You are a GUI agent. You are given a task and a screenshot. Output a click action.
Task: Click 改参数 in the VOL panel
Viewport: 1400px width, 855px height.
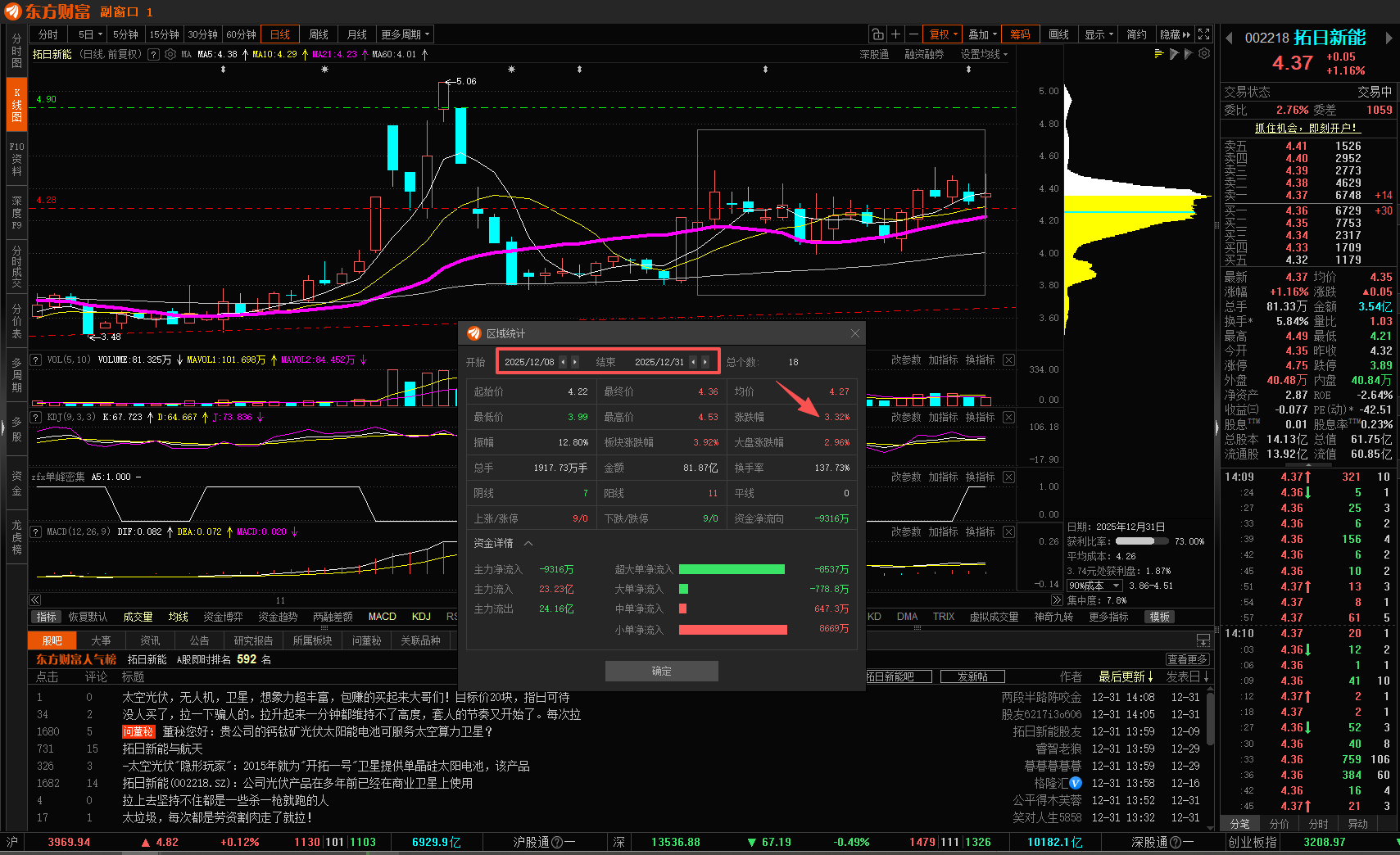coord(906,360)
